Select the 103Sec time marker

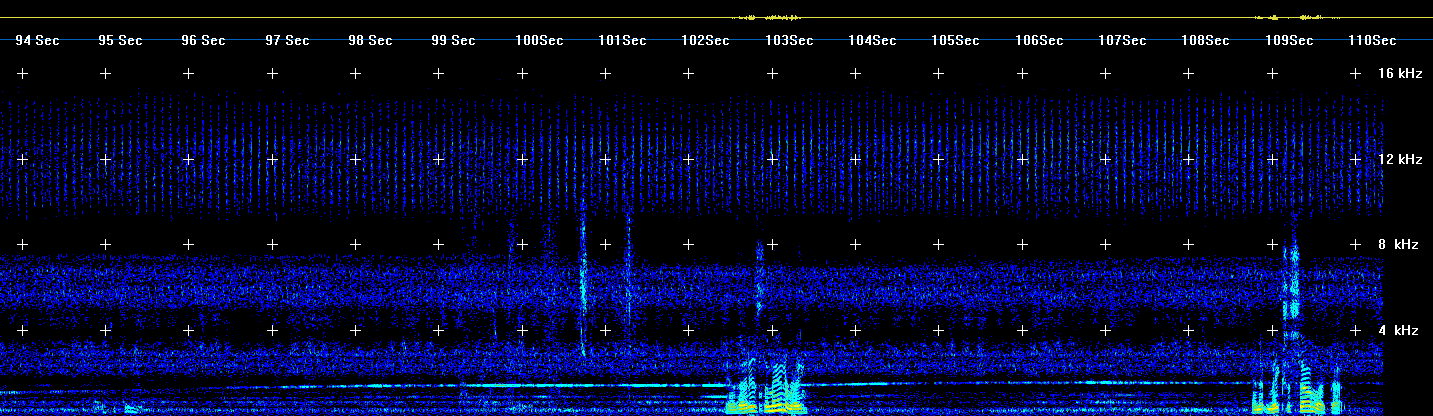[x=788, y=41]
